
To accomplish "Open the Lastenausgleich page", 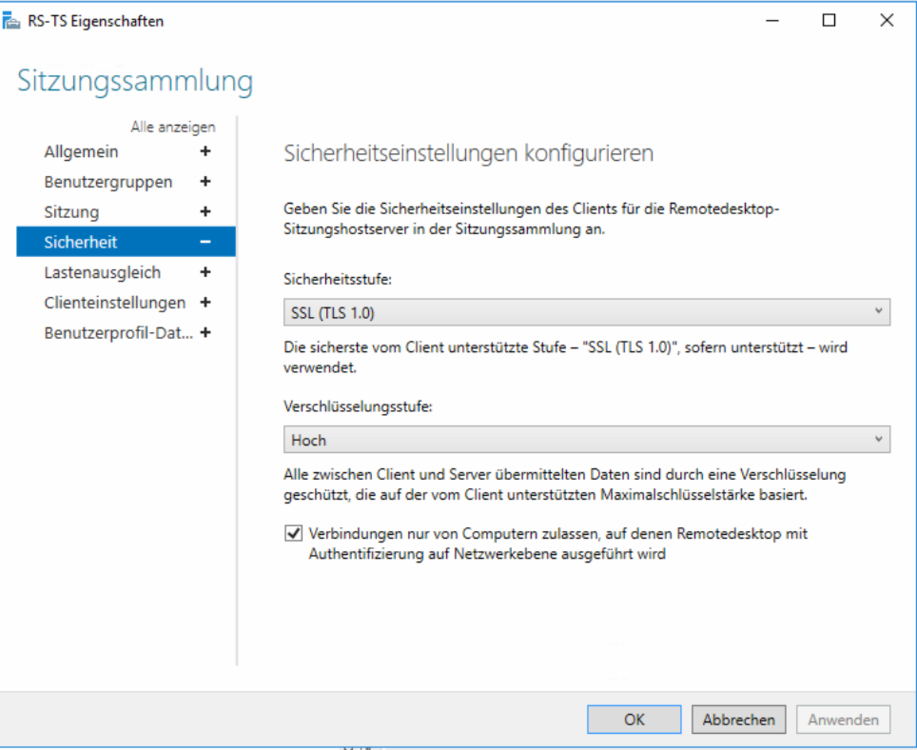I will (102, 272).
